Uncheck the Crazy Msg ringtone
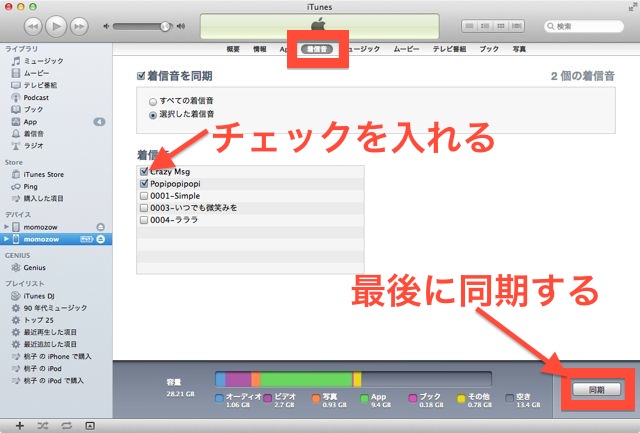 pyautogui.click(x=144, y=171)
